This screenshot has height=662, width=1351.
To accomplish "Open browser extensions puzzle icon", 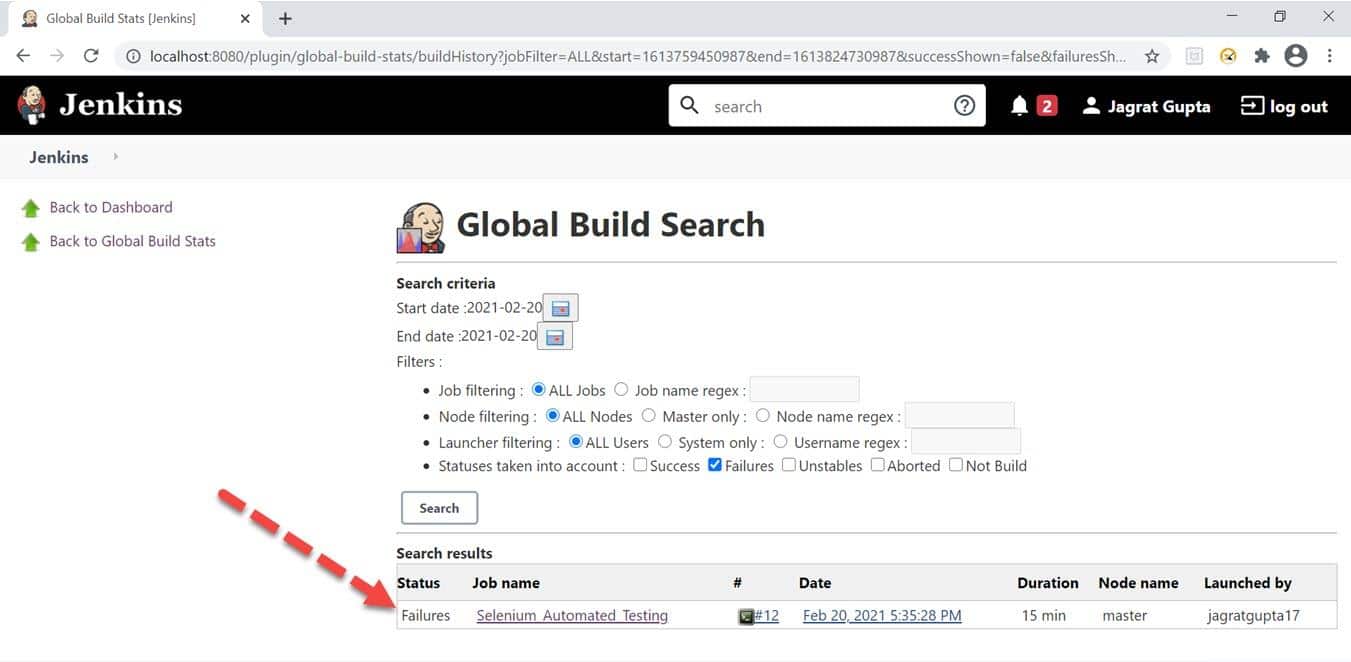I will point(1262,56).
